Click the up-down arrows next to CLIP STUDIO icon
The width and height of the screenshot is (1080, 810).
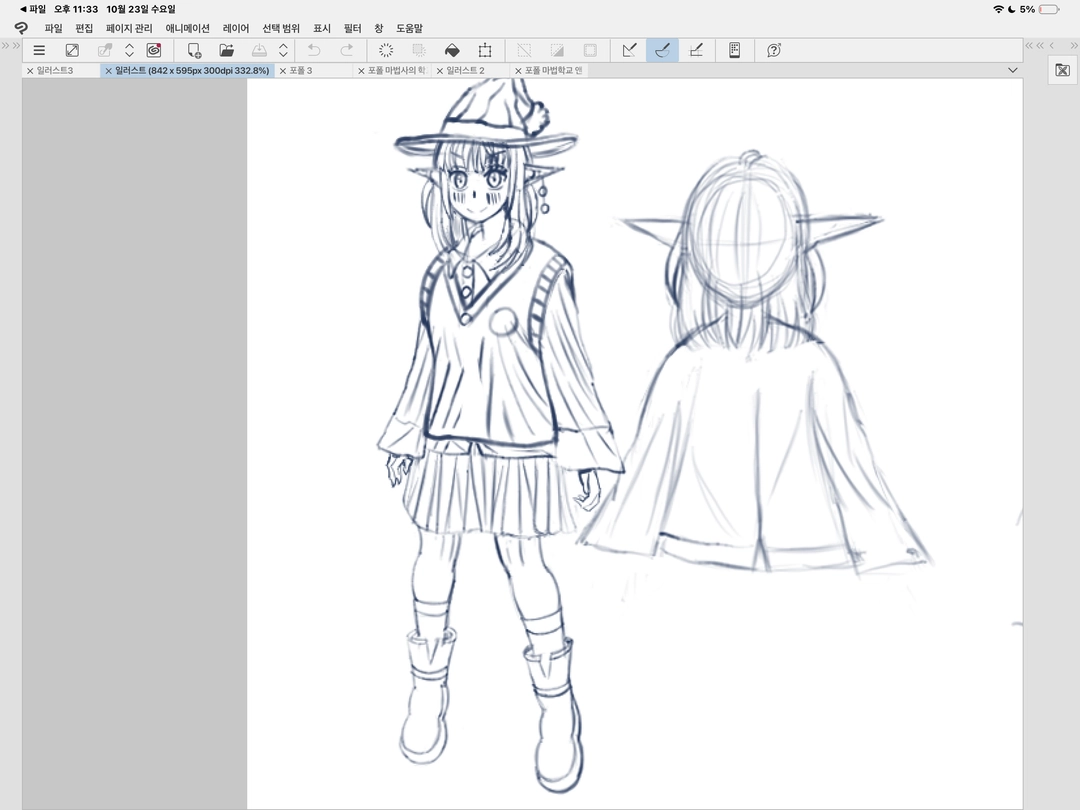[129, 50]
